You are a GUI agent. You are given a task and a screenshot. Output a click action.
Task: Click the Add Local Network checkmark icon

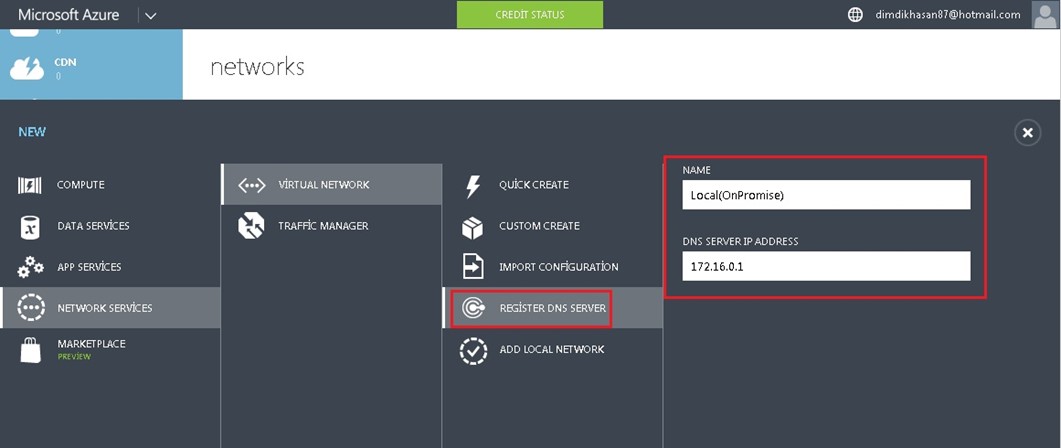pyautogui.click(x=473, y=350)
